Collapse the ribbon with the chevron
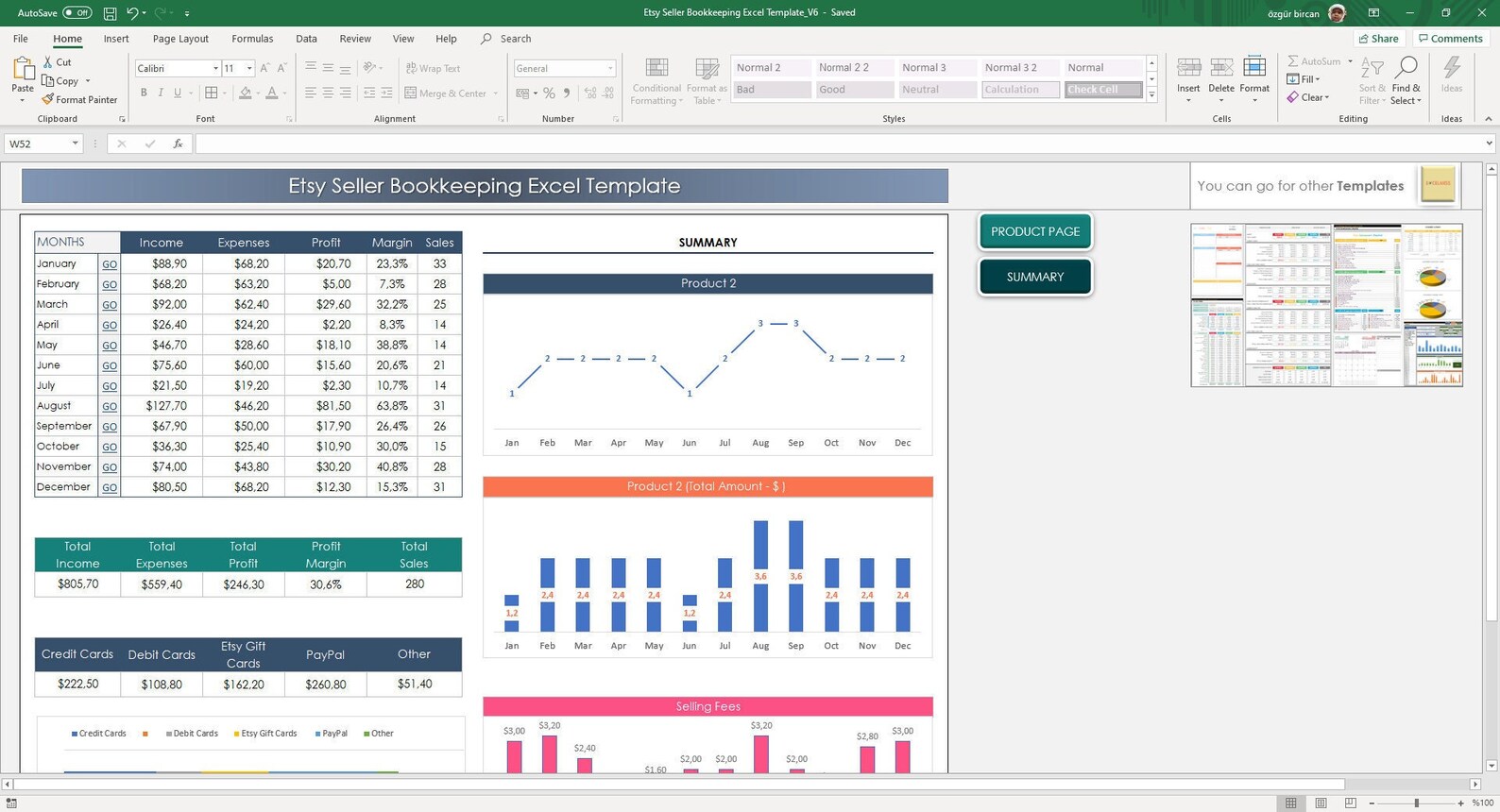 (x=1489, y=119)
